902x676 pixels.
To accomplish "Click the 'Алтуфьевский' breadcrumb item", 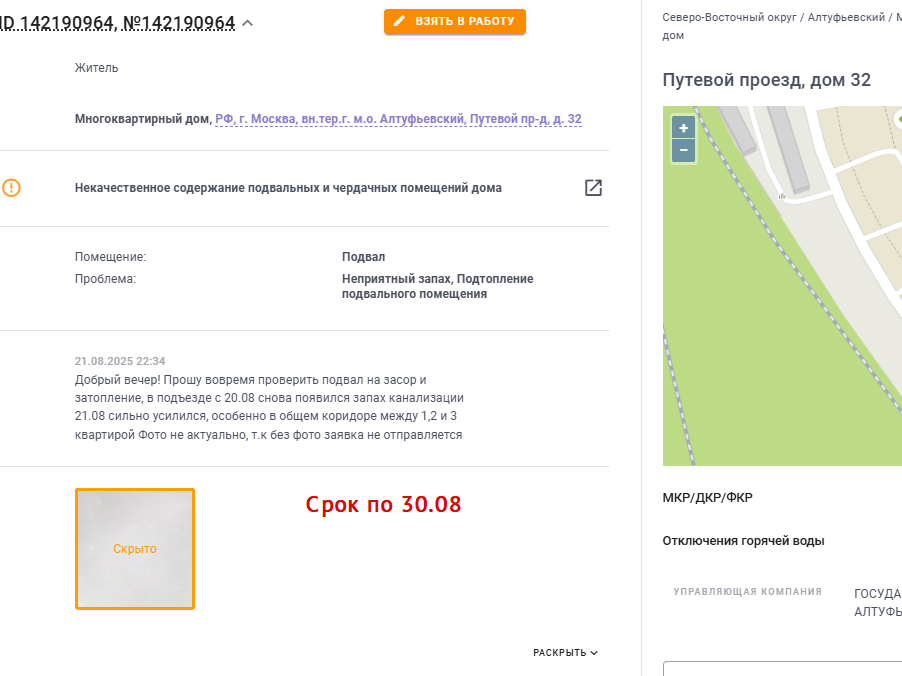I will [x=846, y=17].
